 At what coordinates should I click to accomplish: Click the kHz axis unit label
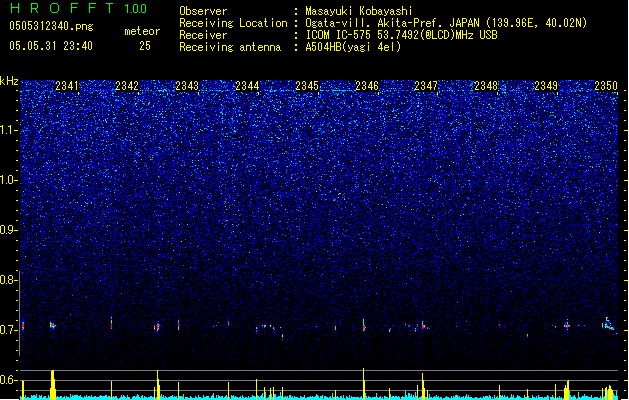click(x=9, y=81)
